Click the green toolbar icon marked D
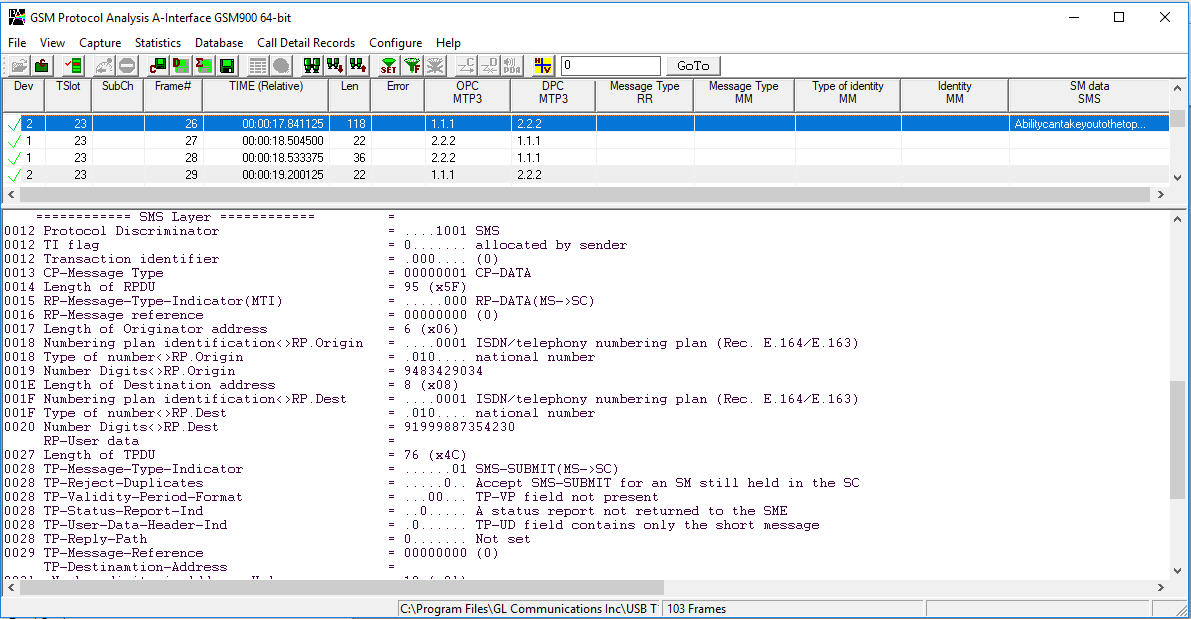 click(181, 66)
